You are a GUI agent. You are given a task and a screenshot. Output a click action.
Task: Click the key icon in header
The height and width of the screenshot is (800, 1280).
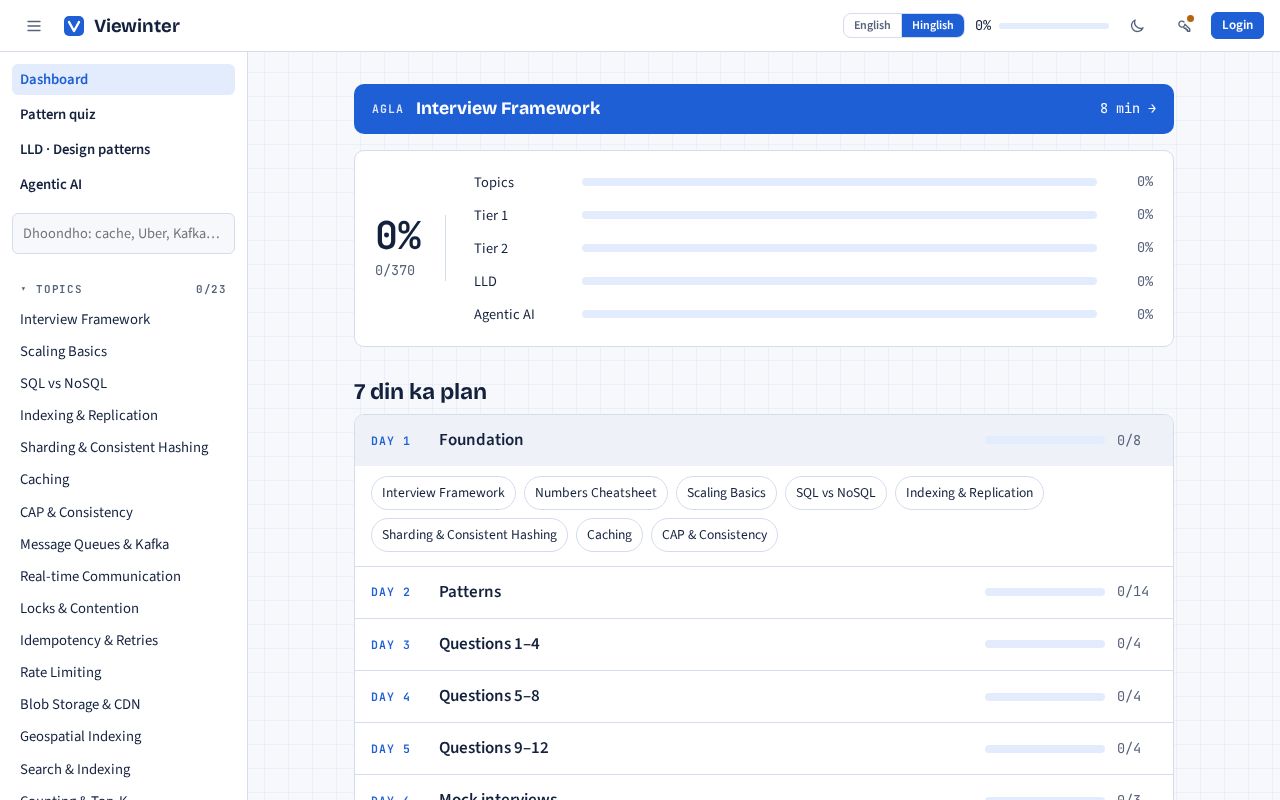click(x=1184, y=26)
